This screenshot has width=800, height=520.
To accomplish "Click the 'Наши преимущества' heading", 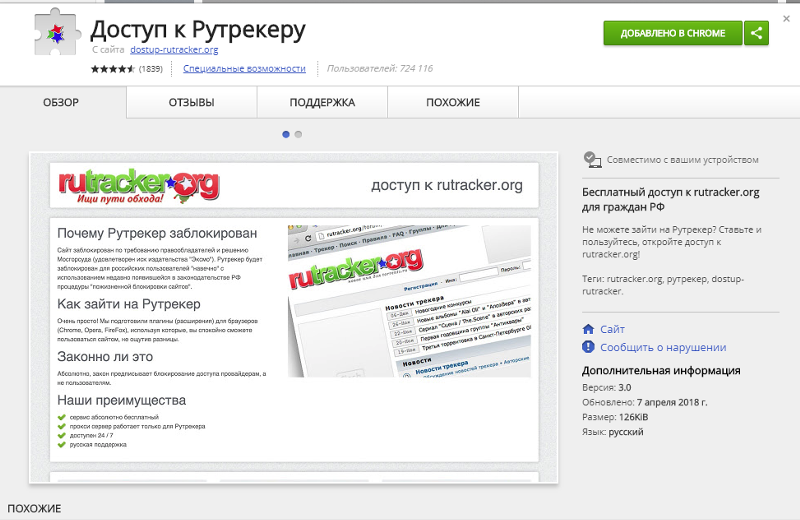I will coord(121,400).
